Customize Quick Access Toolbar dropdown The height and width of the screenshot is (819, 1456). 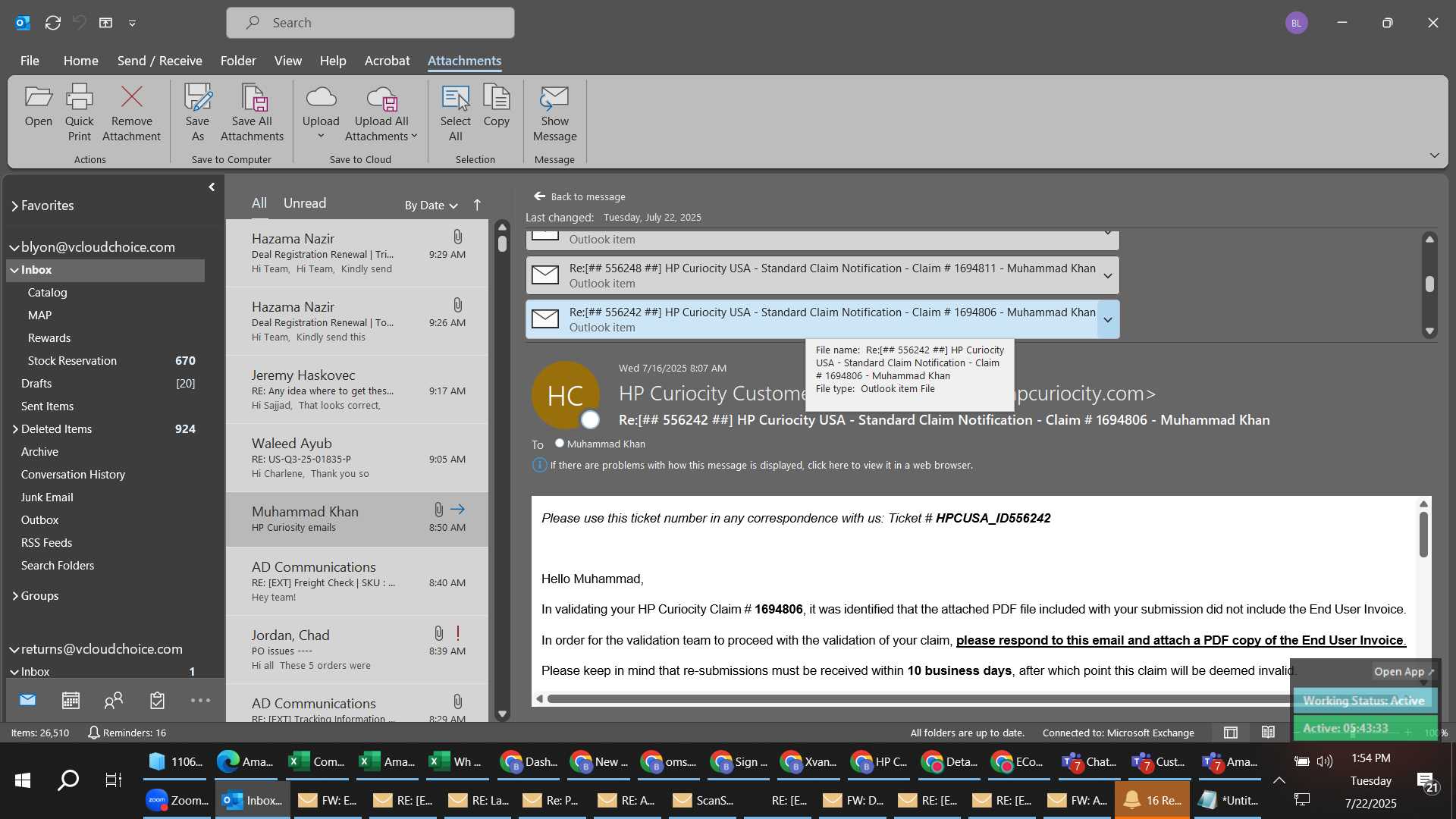[x=132, y=24]
